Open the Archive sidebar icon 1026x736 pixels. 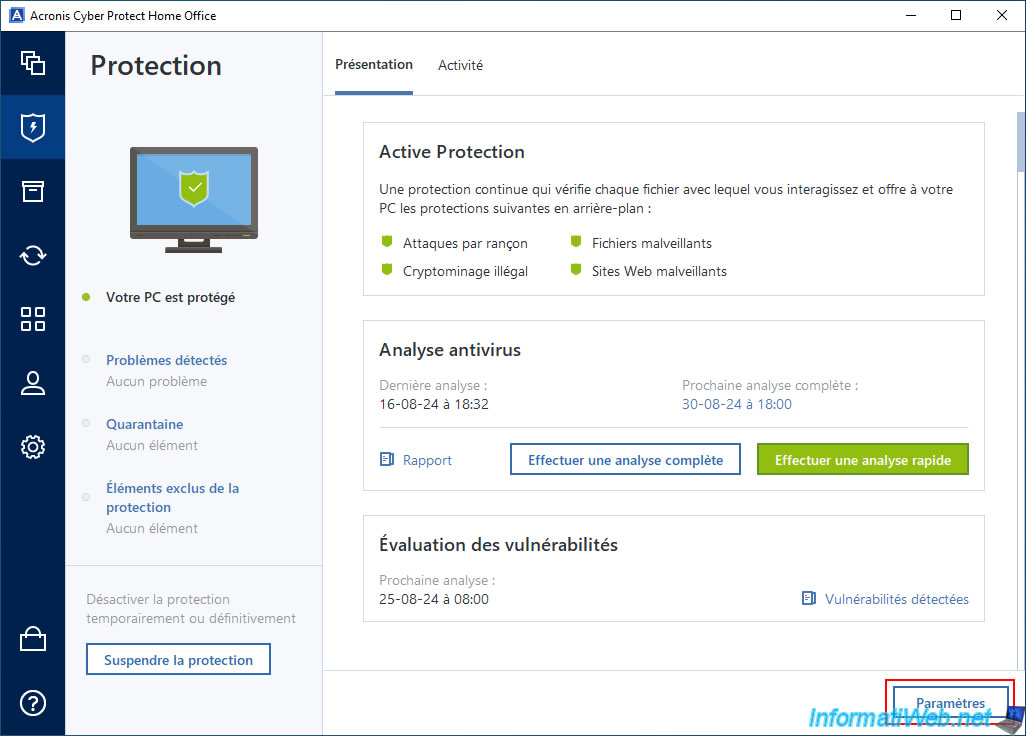coord(33,191)
